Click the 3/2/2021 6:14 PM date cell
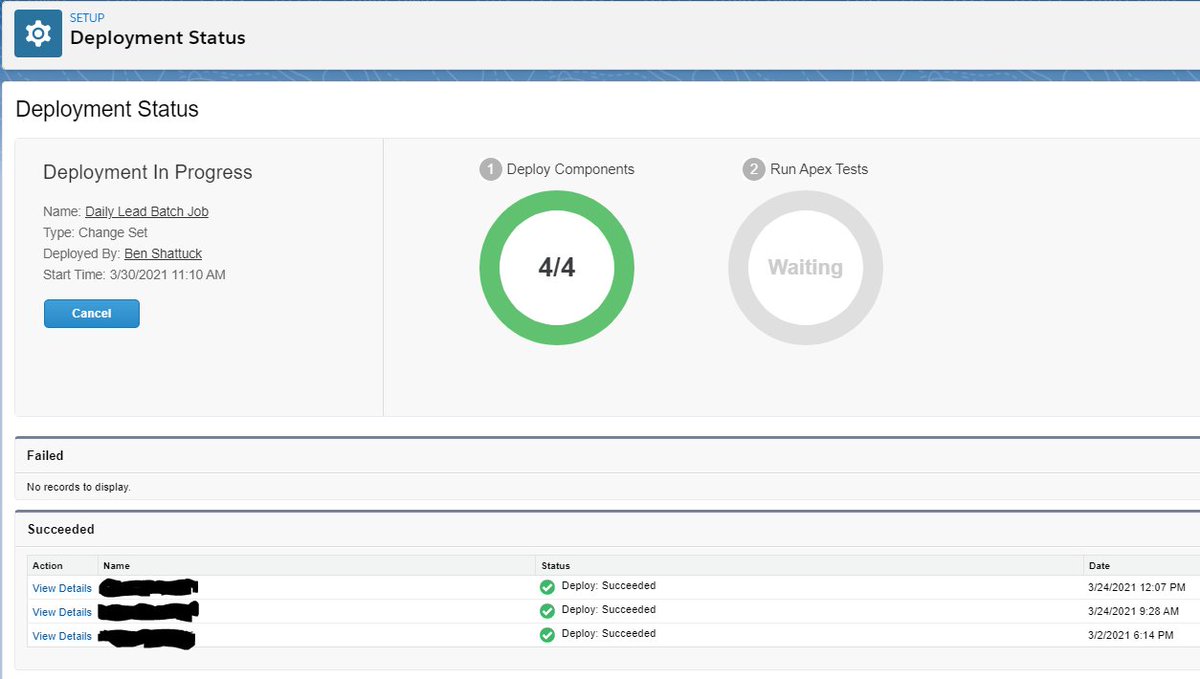The height and width of the screenshot is (679, 1200). (1130, 635)
